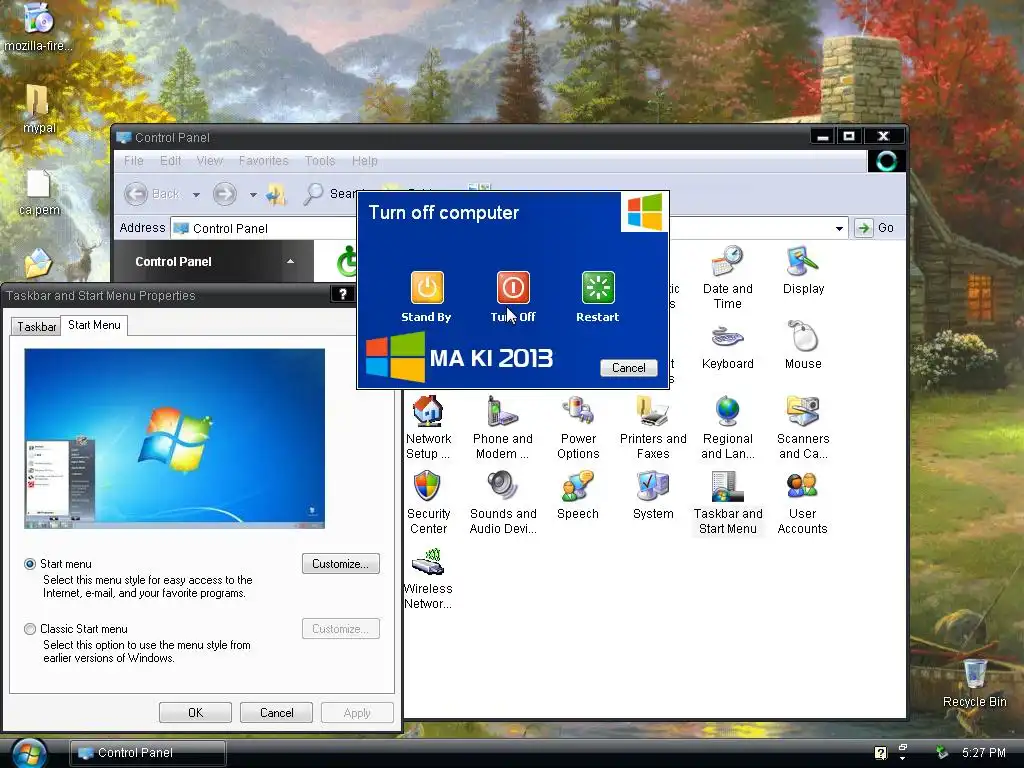Open User Accounts icon
Viewport: 1024px width, 768px height.
click(x=803, y=503)
